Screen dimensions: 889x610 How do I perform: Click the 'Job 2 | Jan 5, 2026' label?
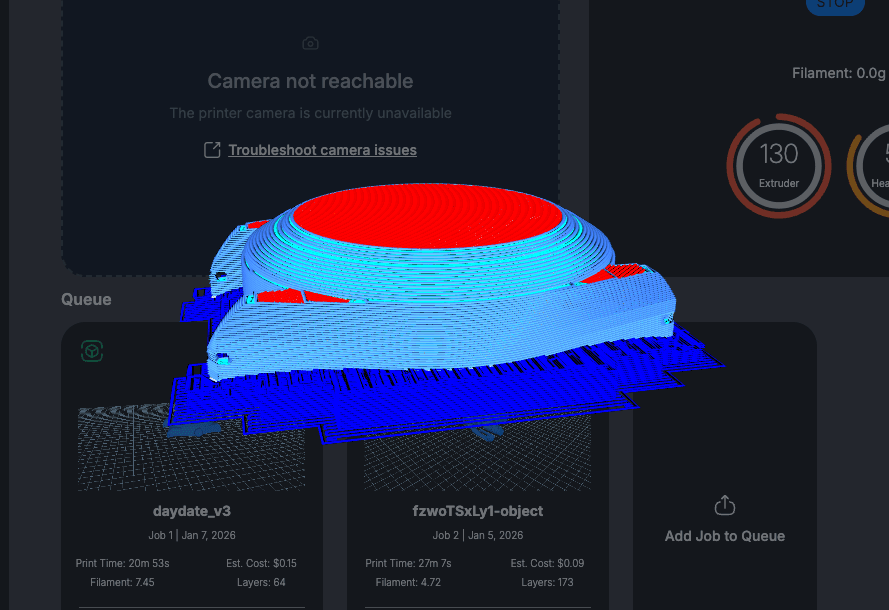pos(477,535)
